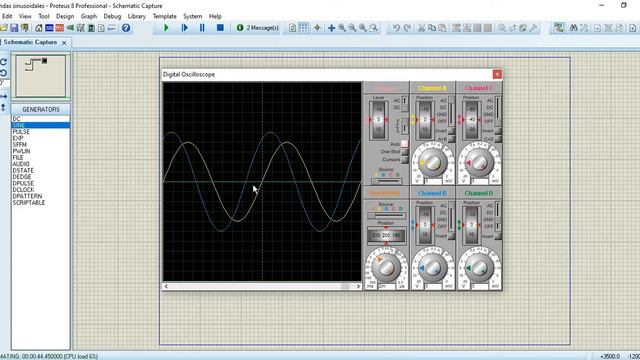Viewport: 640px width, 360px height.
Task: Open the View menu
Action: [x=25, y=16]
